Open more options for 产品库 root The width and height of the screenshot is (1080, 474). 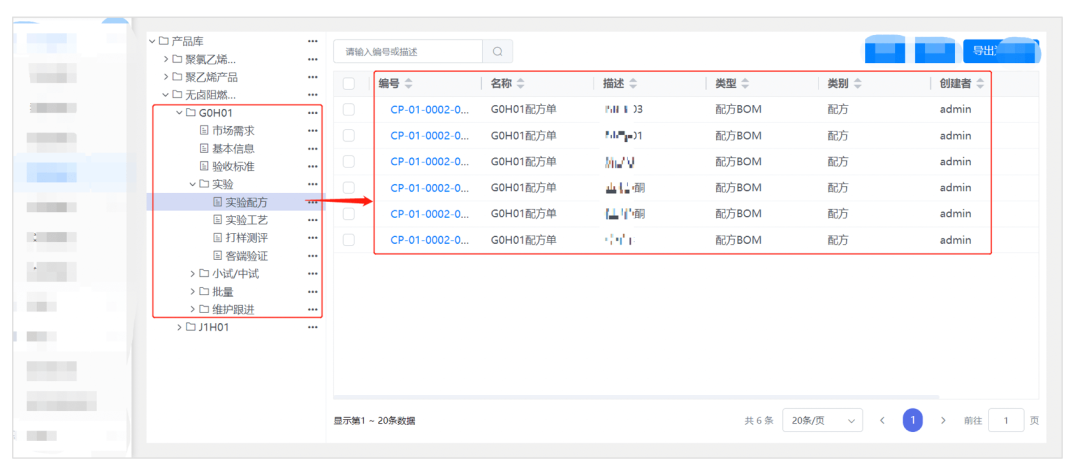[313, 41]
